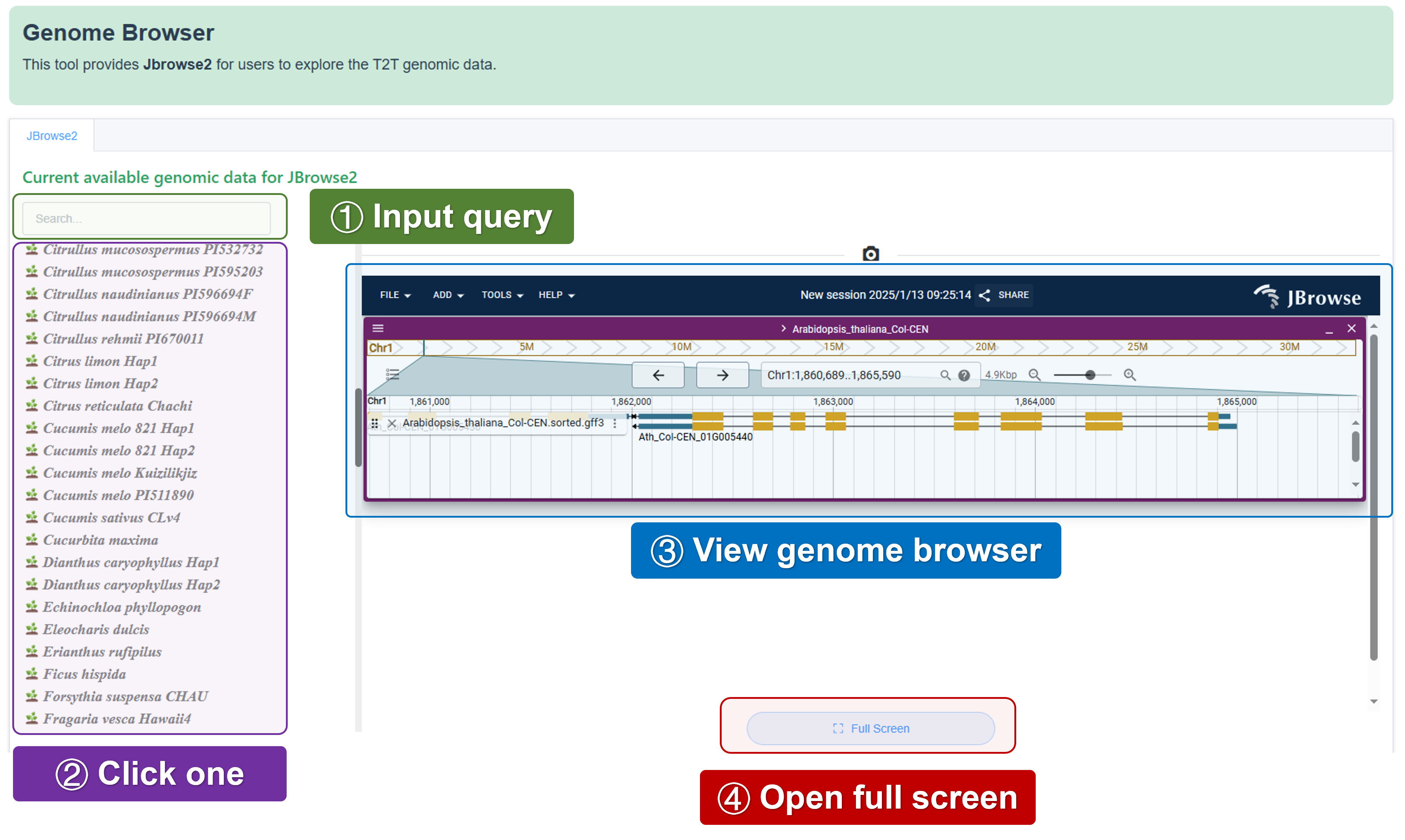Click the zoom out magnifier icon
The height and width of the screenshot is (840, 1405).
1034,375
